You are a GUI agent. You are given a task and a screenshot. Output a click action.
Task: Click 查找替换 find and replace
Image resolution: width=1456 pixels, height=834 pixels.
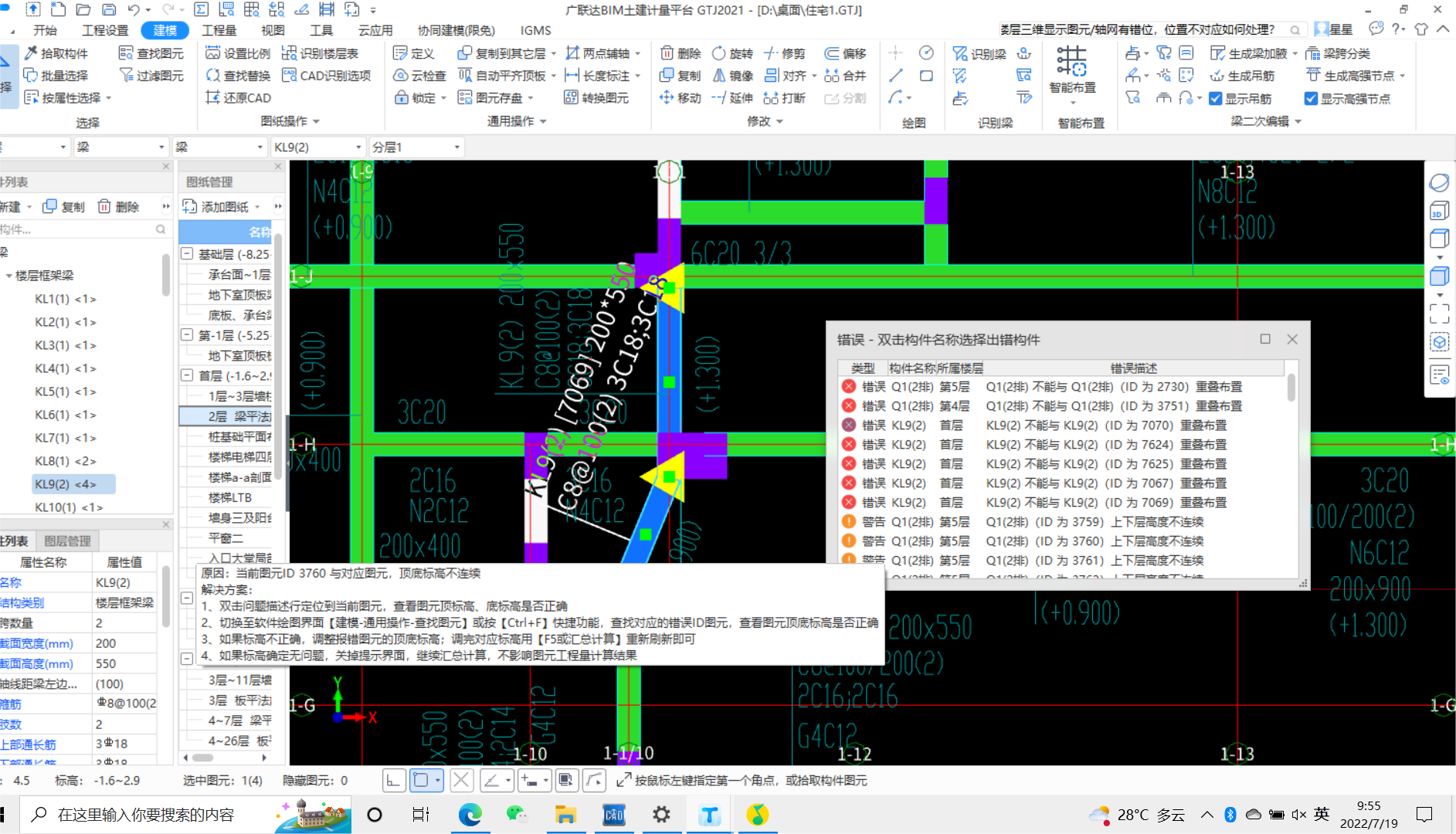coord(238,76)
